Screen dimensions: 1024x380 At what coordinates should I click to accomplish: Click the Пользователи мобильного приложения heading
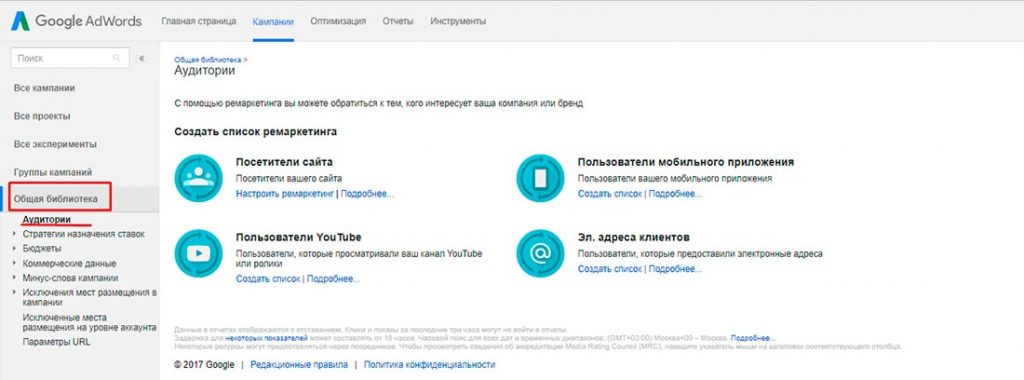(x=686, y=162)
